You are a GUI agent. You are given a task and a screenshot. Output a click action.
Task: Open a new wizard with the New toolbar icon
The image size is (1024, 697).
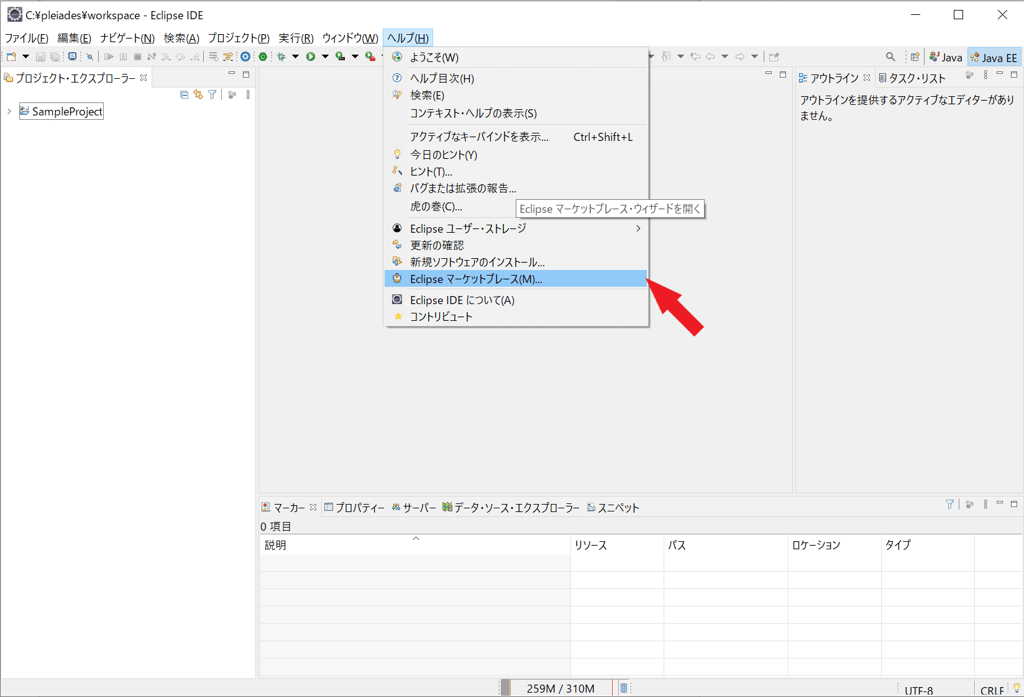11,57
